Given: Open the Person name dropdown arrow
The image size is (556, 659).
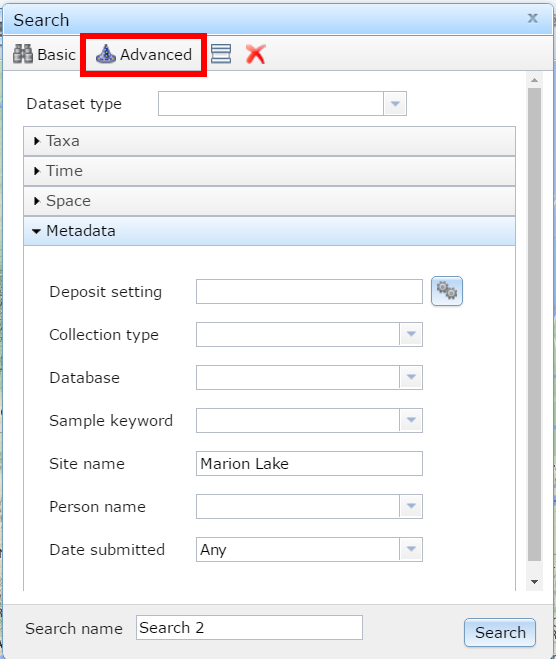Looking at the screenshot, I should click(411, 506).
